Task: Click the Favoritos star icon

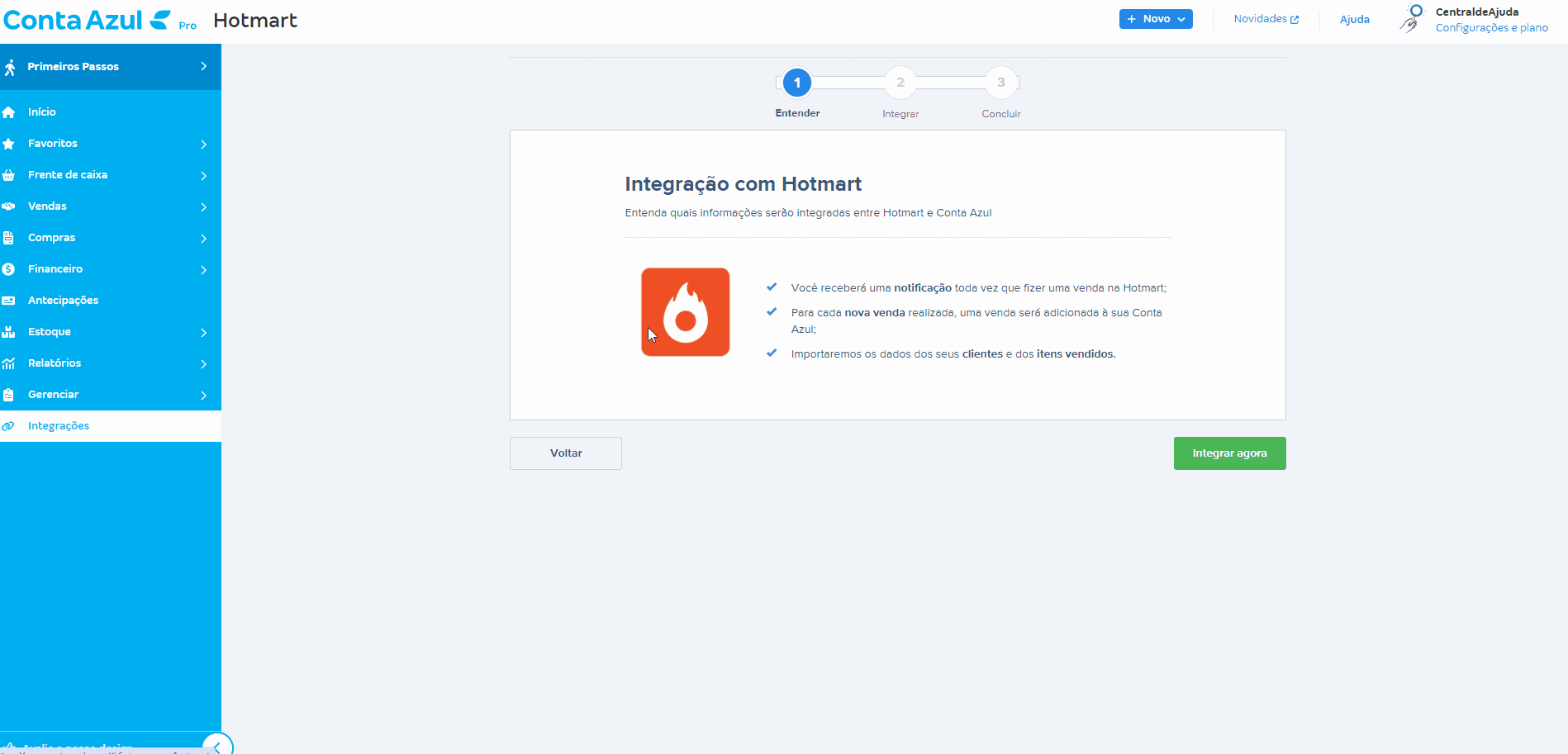Action: [x=9, y=144]
